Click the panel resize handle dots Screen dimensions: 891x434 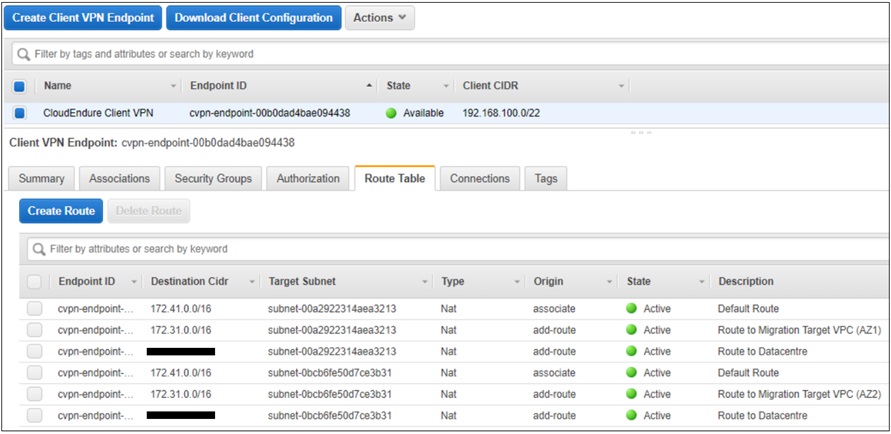tap(642, 133)
